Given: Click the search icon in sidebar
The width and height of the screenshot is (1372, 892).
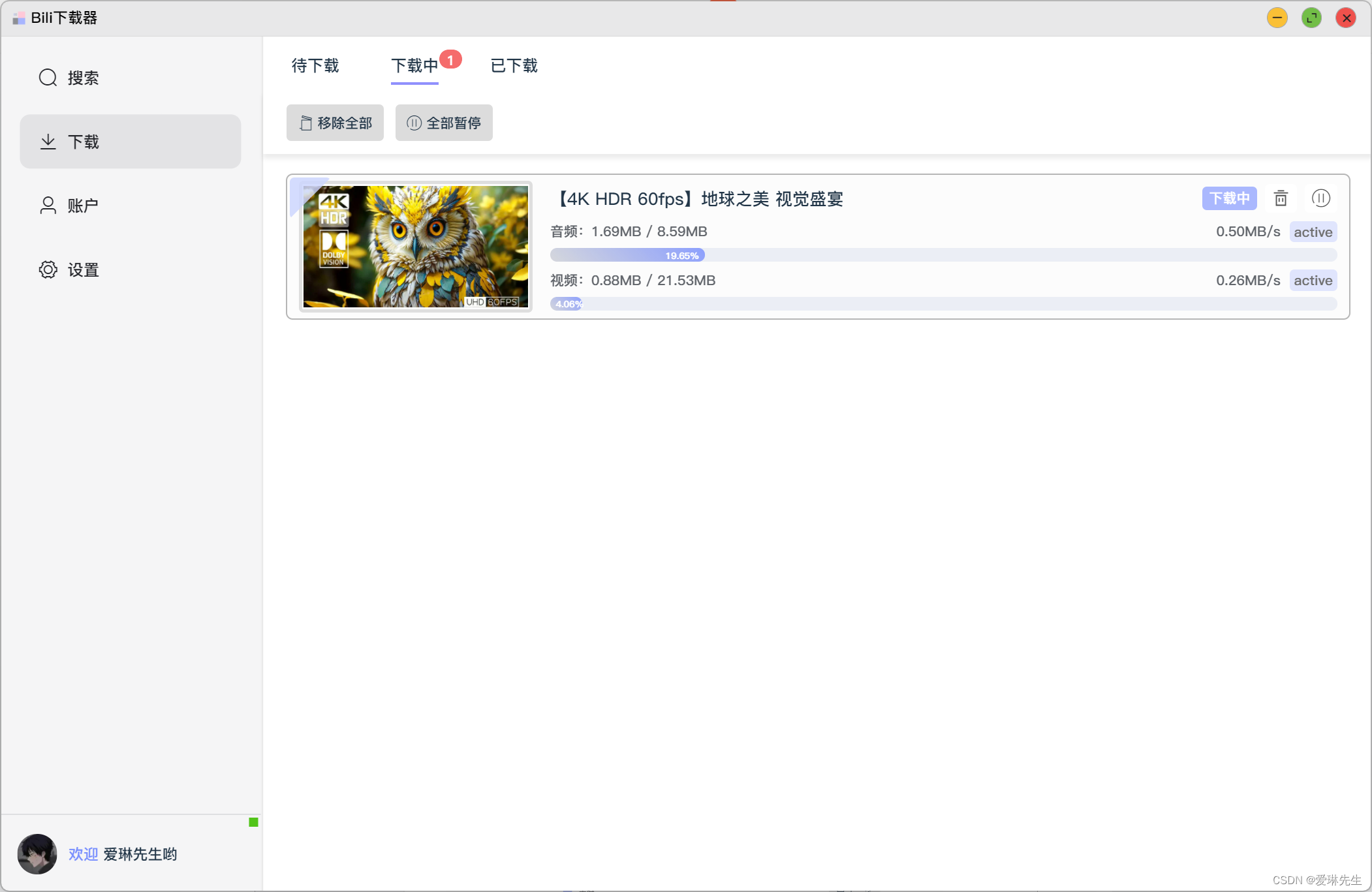Looking at the screenshot, I should (x=47, y=77).
